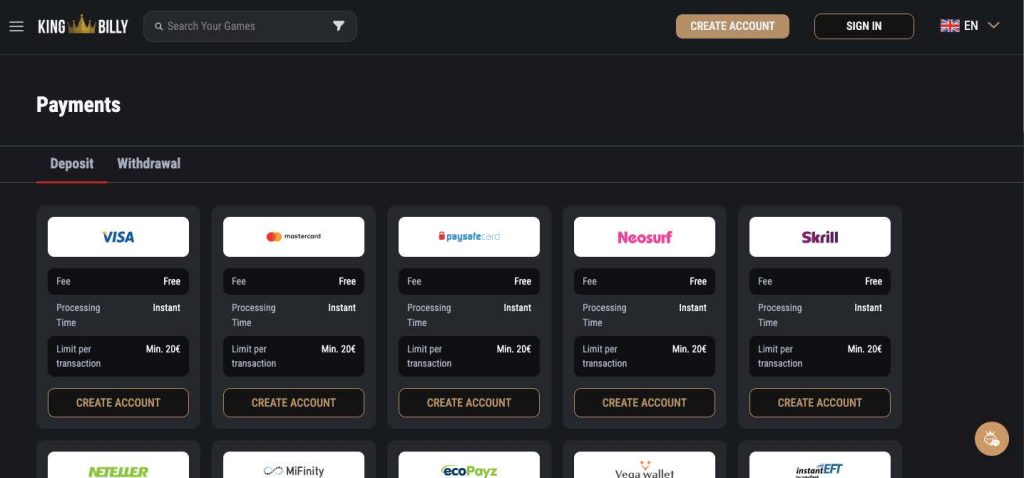Click the search magnifier icon
Screen dimensions: 1024x478
click(159, 26)
